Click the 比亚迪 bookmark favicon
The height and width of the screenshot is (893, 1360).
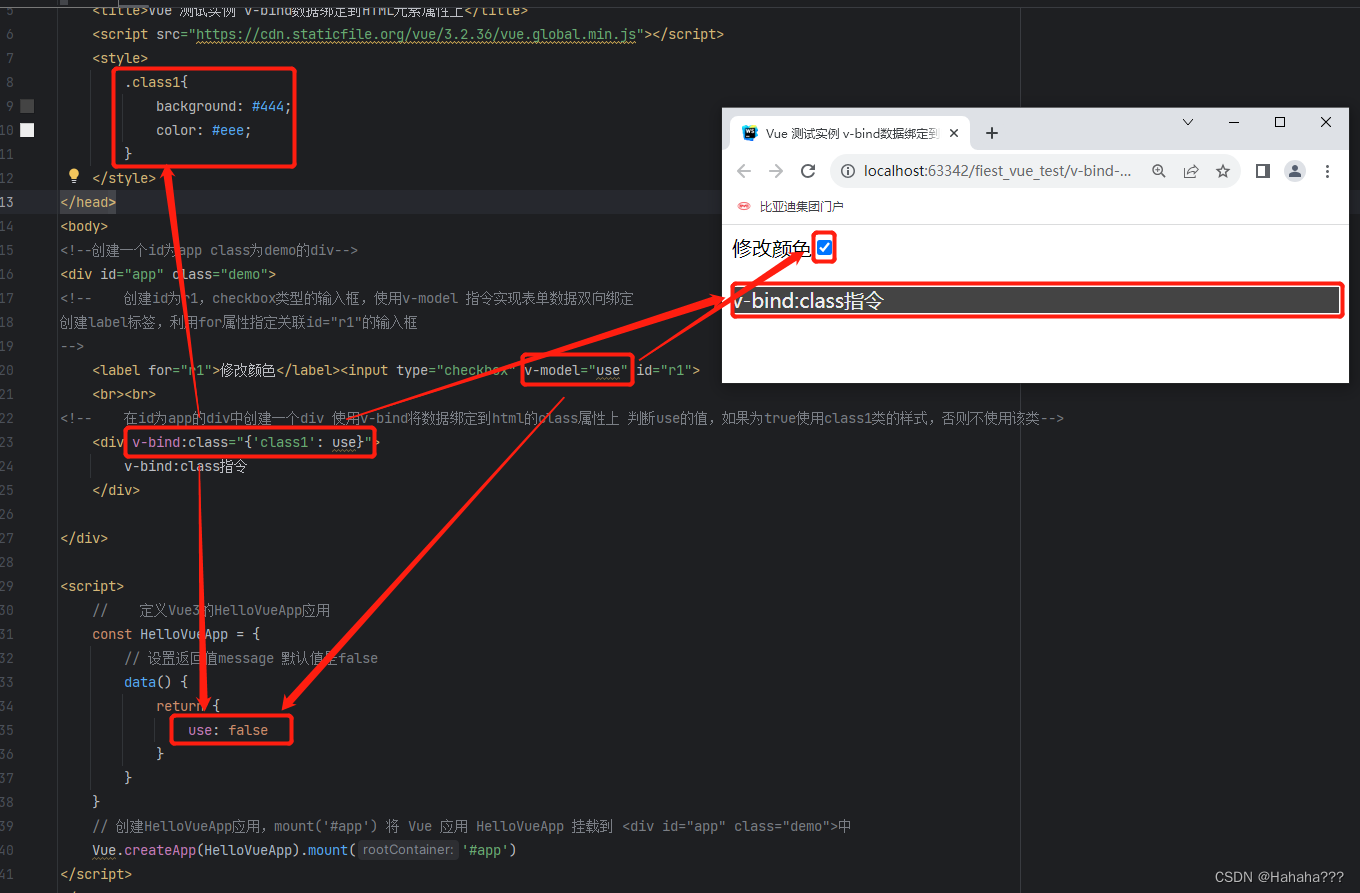tap(743, 206)
